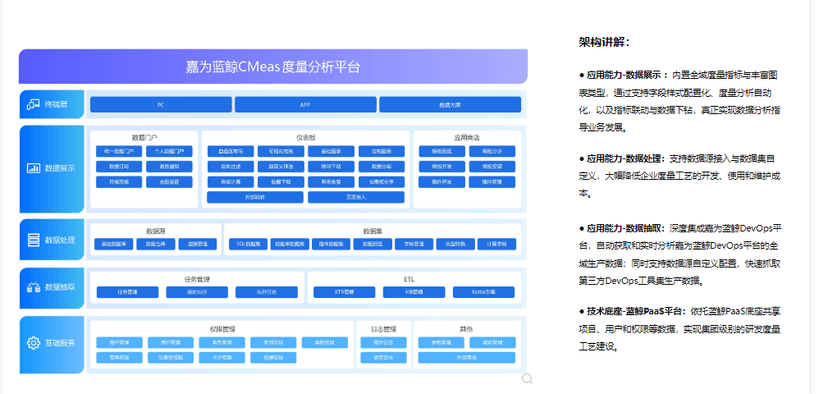Click the 仪表板 section heading
Image resolution: width=828 pixels, height=394 pixels.
306,138
